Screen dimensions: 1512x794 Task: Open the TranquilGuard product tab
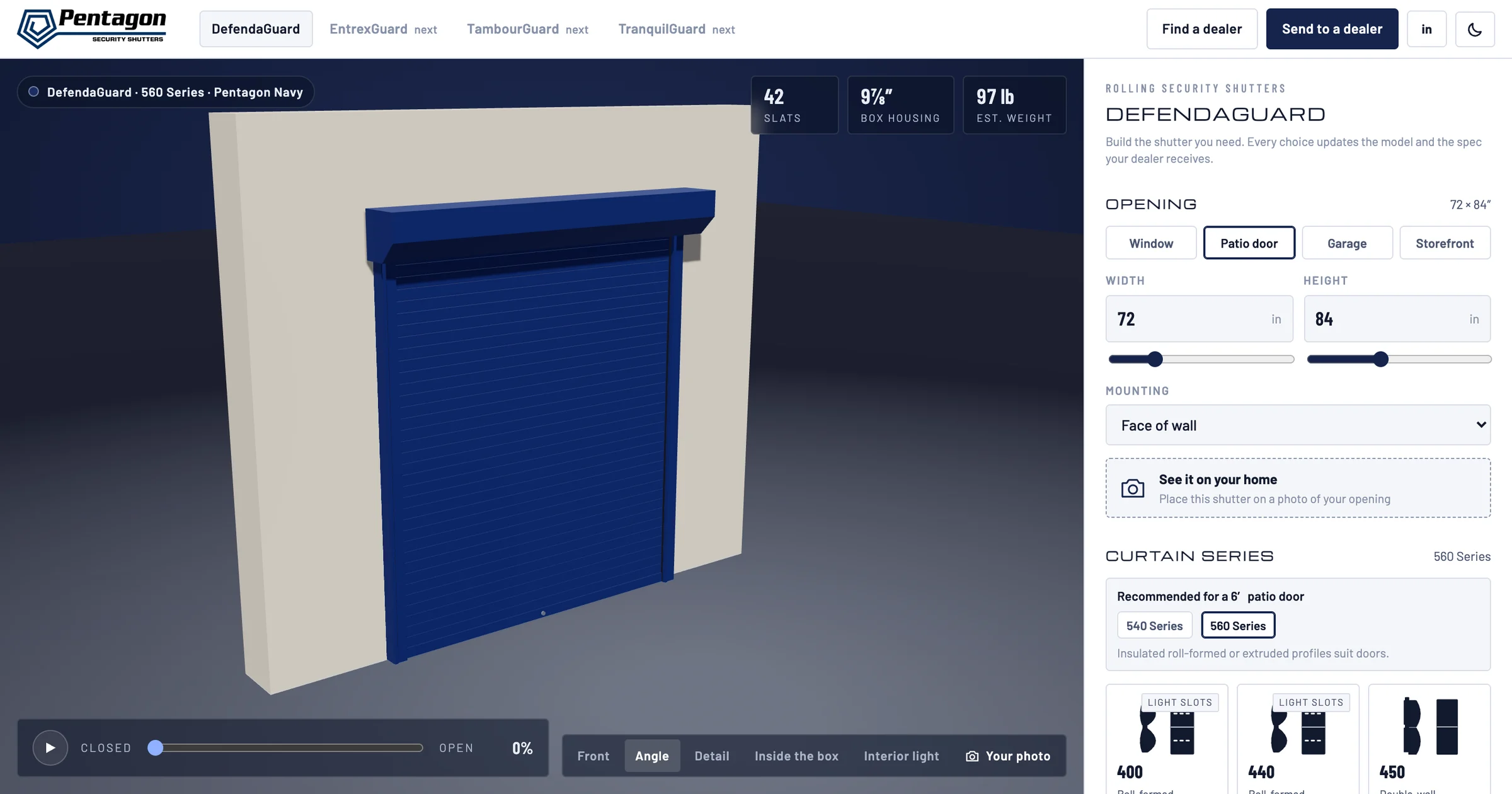[x=677, y=29]
